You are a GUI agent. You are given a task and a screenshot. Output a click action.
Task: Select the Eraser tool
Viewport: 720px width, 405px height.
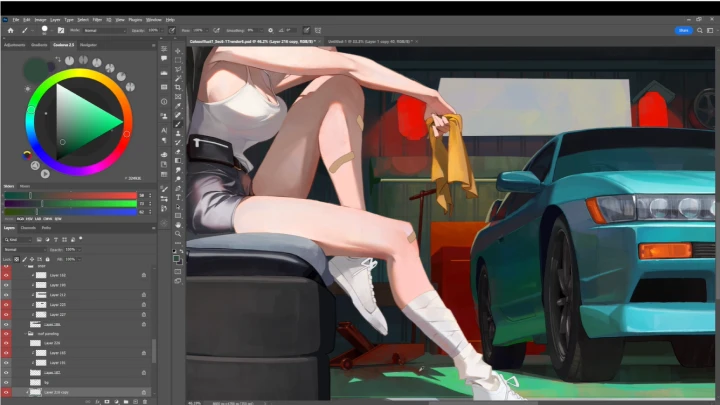(178, 152)
